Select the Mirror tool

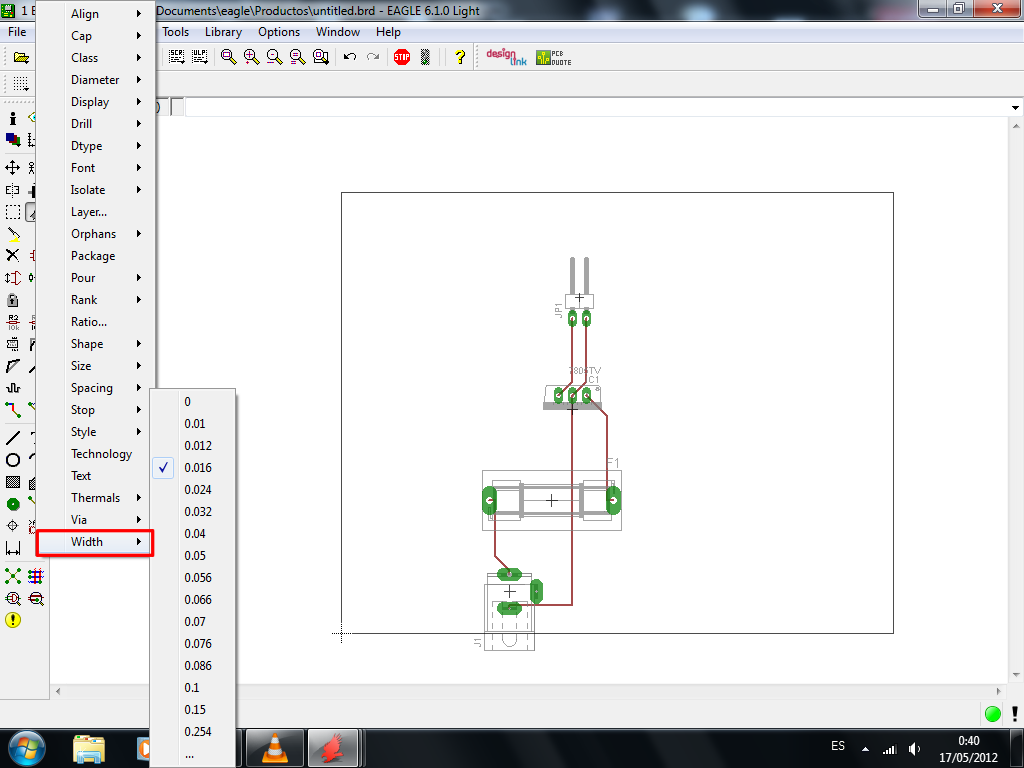tap(12, 190)
